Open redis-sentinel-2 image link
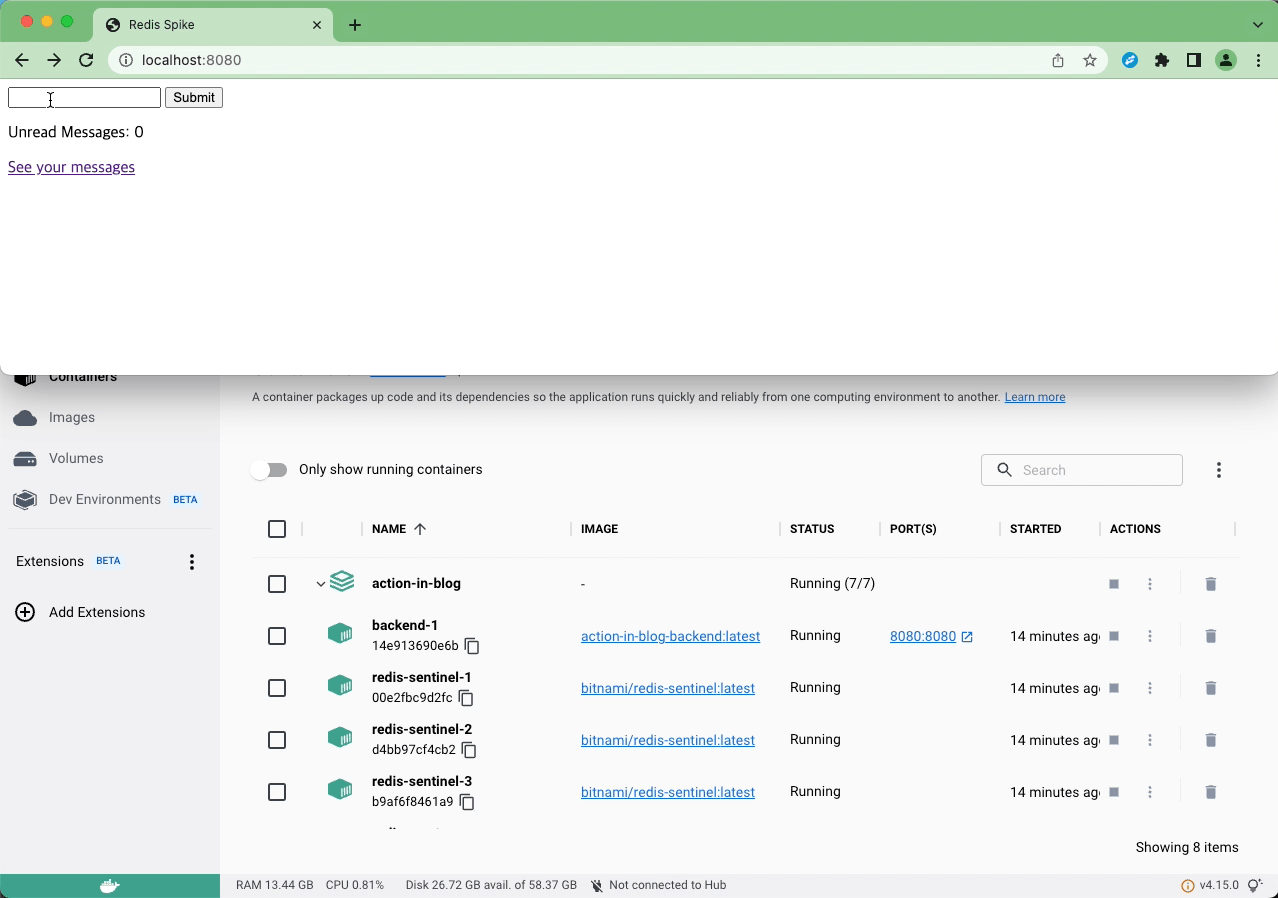The height and width of the screenshot is (898, 1278). click(x=668, y=740)
